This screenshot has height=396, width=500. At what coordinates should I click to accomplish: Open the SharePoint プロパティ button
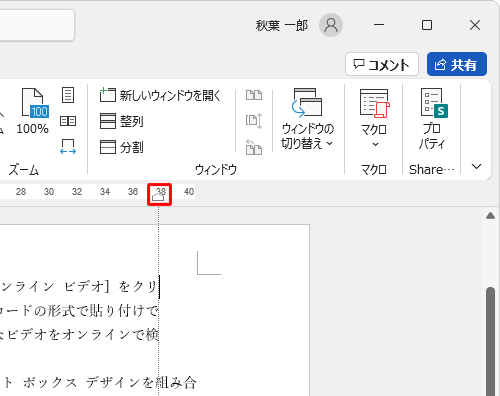(x=432, y=119)
